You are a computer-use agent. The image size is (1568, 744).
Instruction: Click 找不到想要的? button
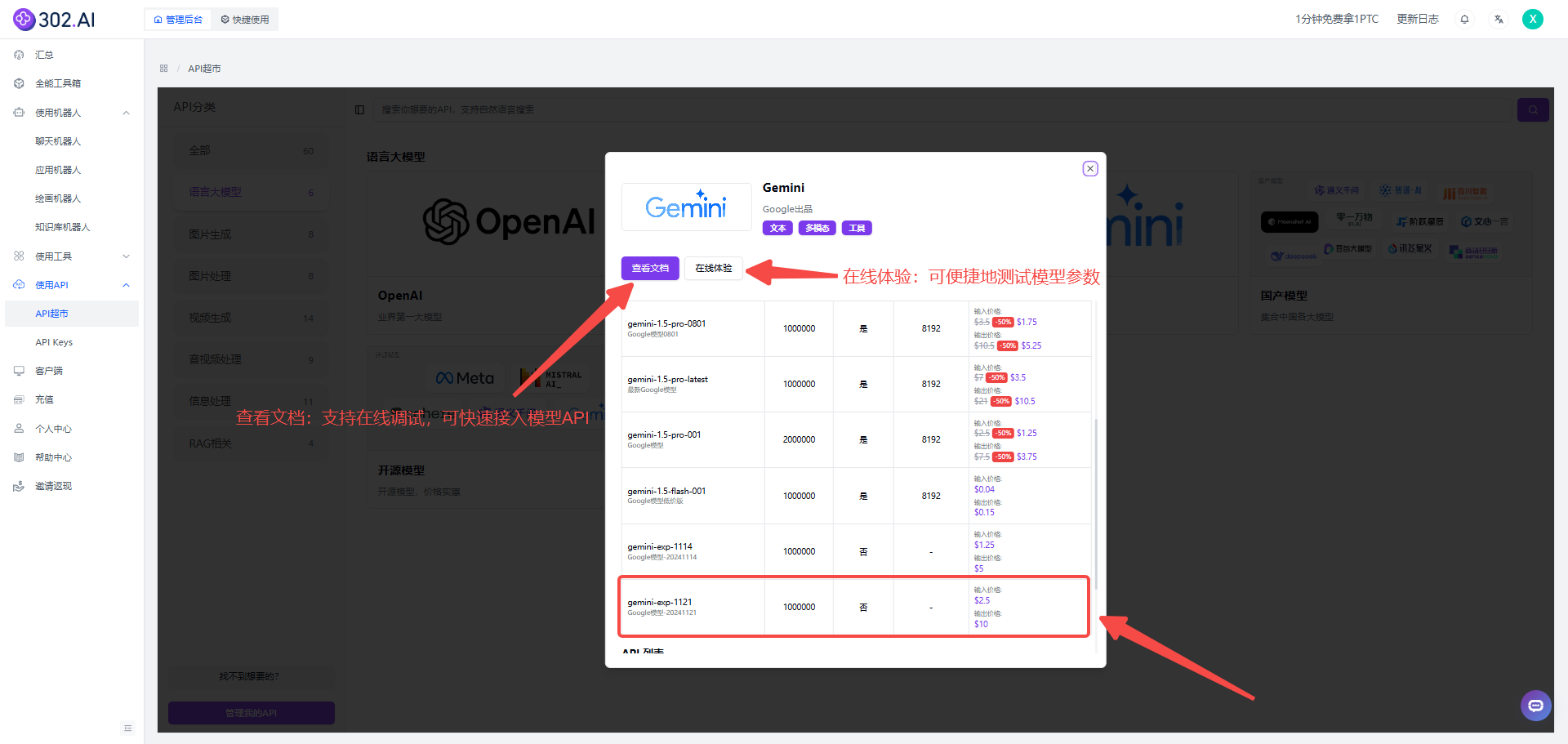[252, 676]
